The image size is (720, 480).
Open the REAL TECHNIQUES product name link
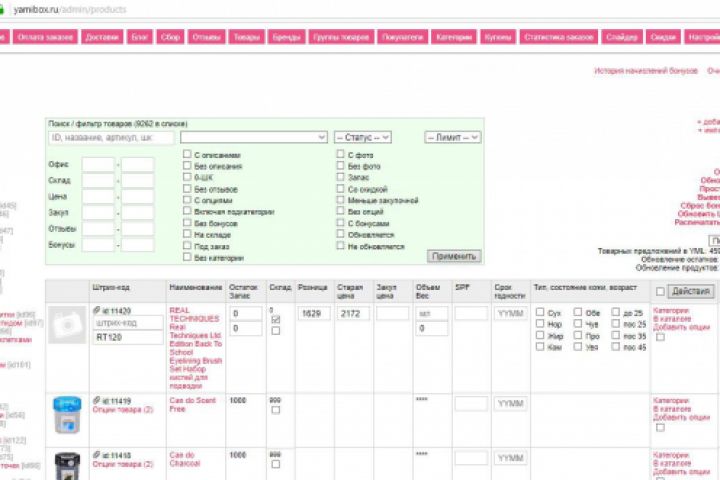(196, 348)
